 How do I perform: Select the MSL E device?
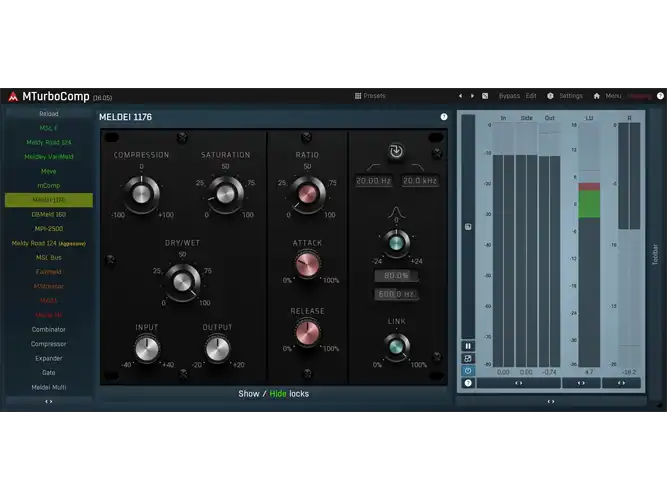pyautogui.click(x=49, y=128)
